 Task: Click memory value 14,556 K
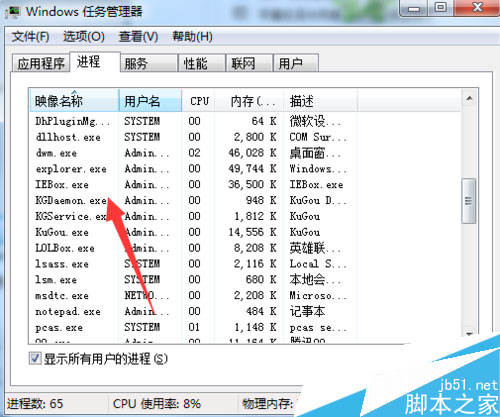tap(252, 232)
